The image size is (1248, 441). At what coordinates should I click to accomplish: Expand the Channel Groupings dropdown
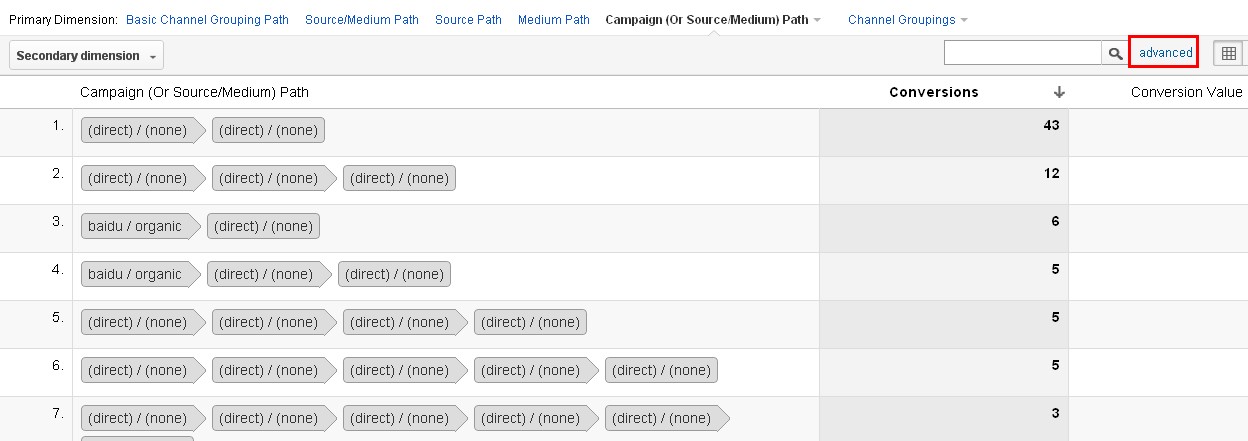(908, 20)
